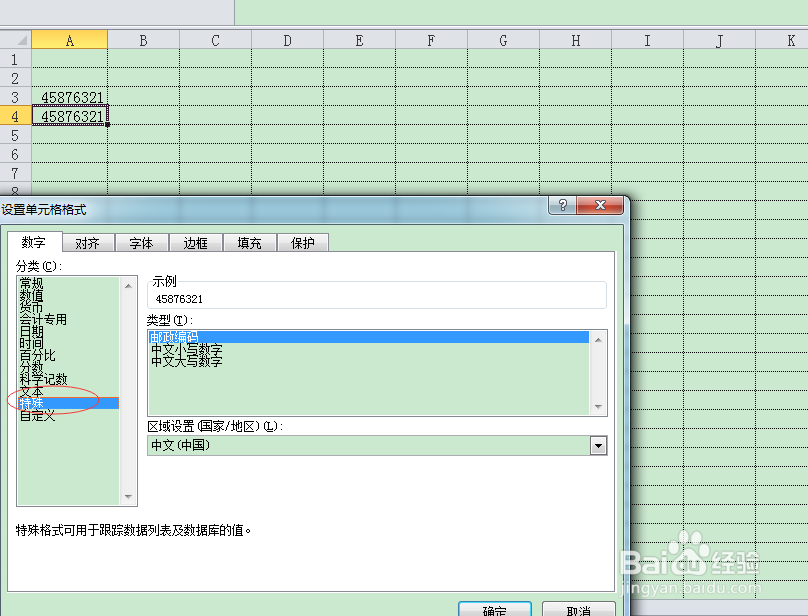Select 分数 in the category list
The image size is (808, 616).
tap(69, 367)
